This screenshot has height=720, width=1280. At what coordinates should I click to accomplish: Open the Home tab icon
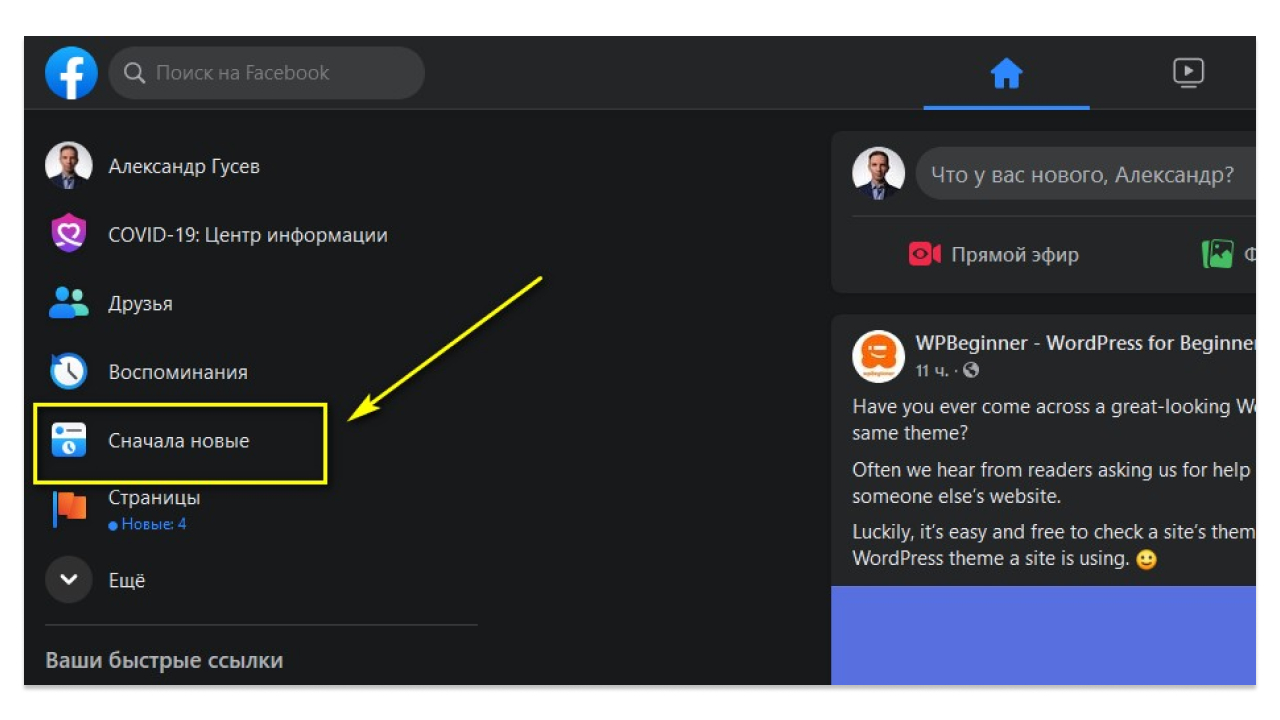click(1006, 73)
